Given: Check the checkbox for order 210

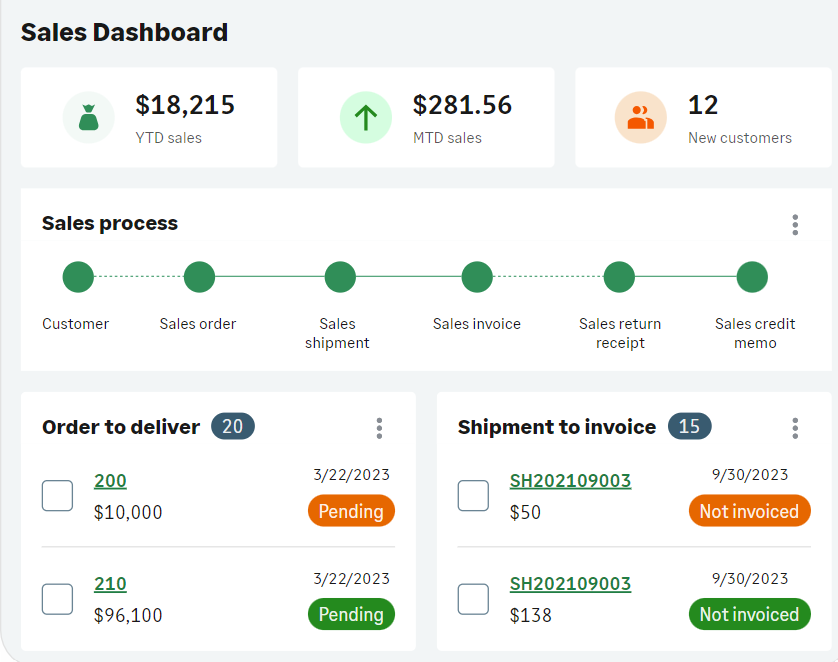Looking at the screenshot, I should pos(57,598).
